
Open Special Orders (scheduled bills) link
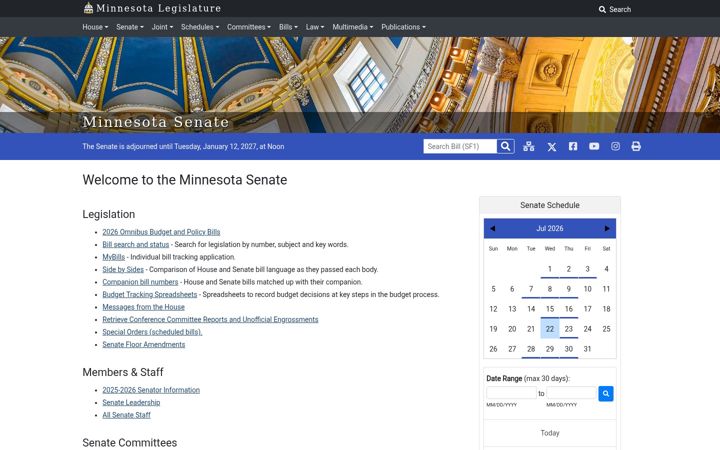point(152,332)
